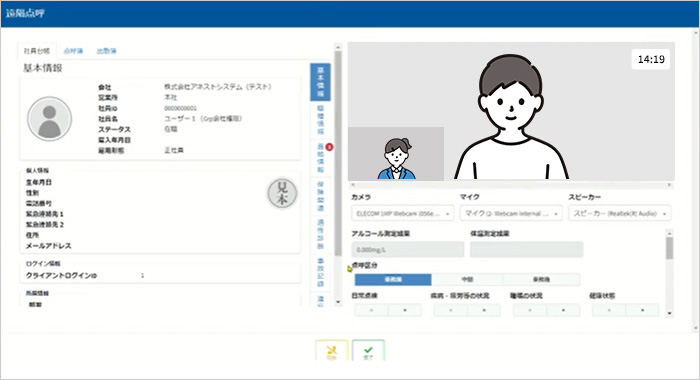This screenshot has width=700, height=380.
Task: Click the 在職 status value
Action: 171,129
